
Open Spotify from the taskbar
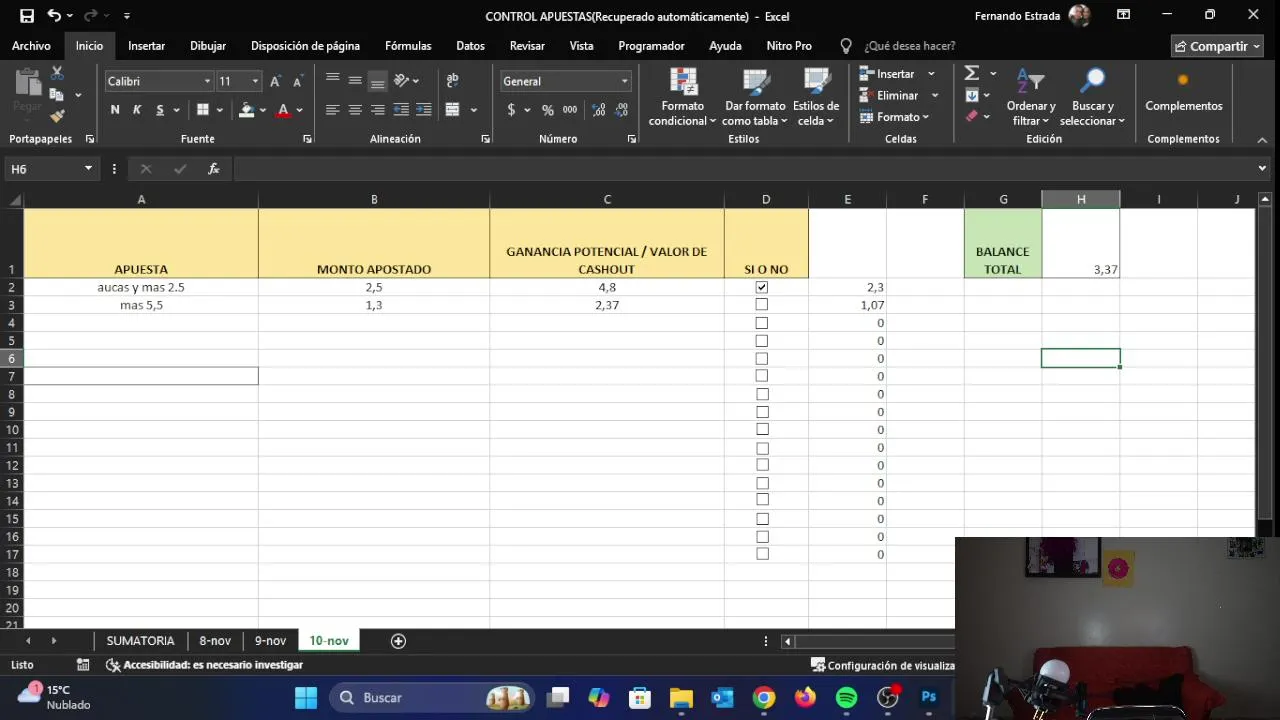(846, 698)
